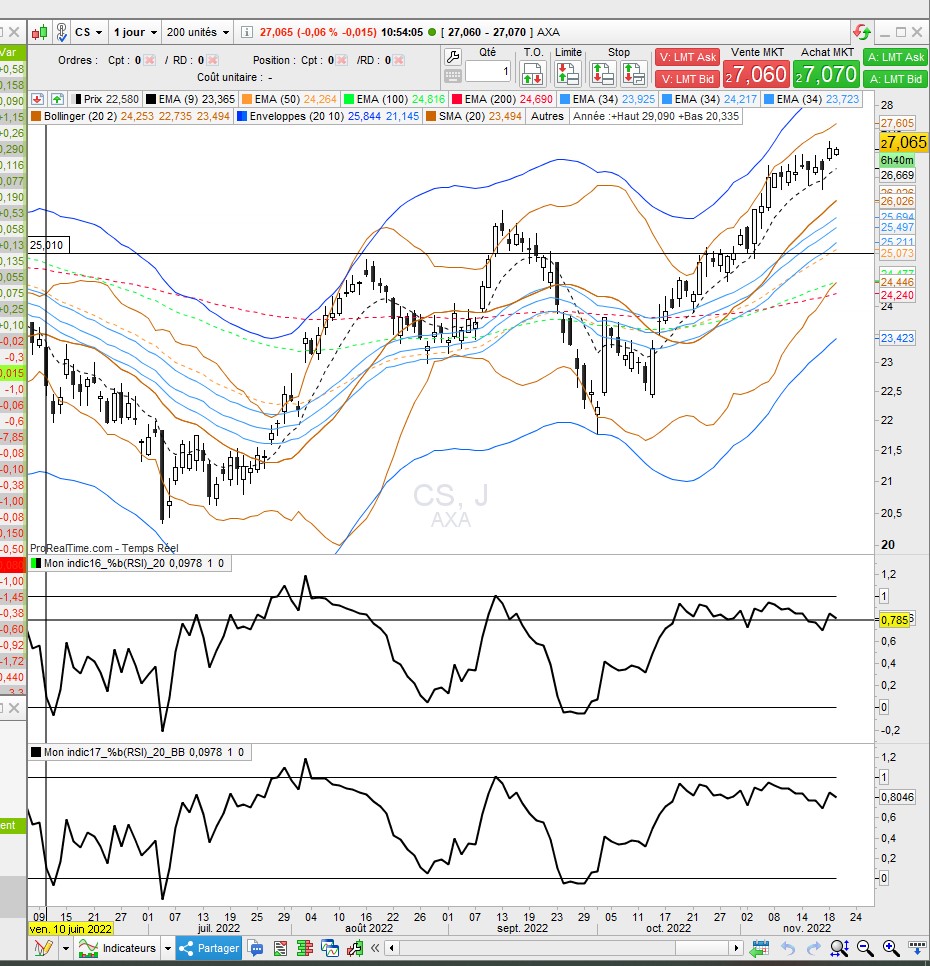This screenshot has width=930, height=966.
Task: Click the EMA (50) orange color swatch
Action: click(x=247, y=99)
